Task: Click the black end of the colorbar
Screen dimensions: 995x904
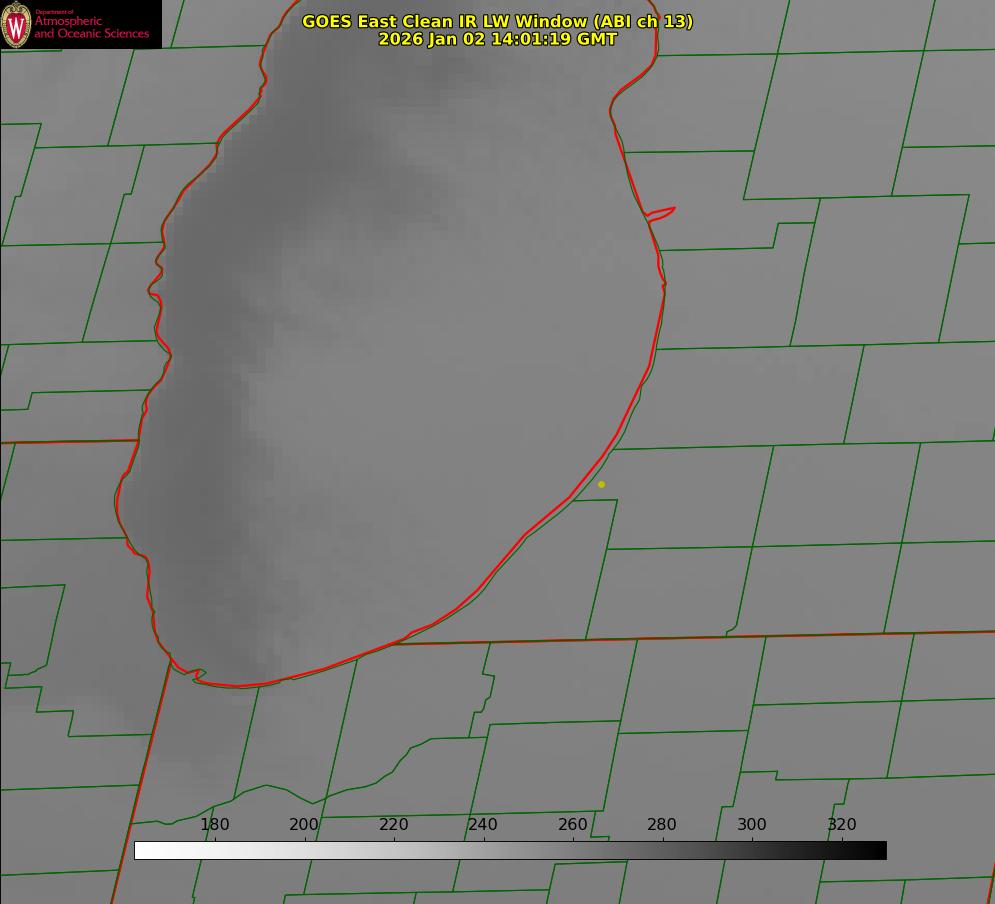Action: click(878, 850)
